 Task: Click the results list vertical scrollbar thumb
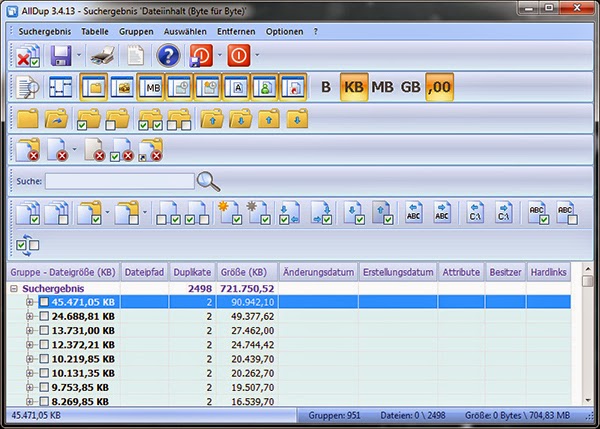coord(587,281)
